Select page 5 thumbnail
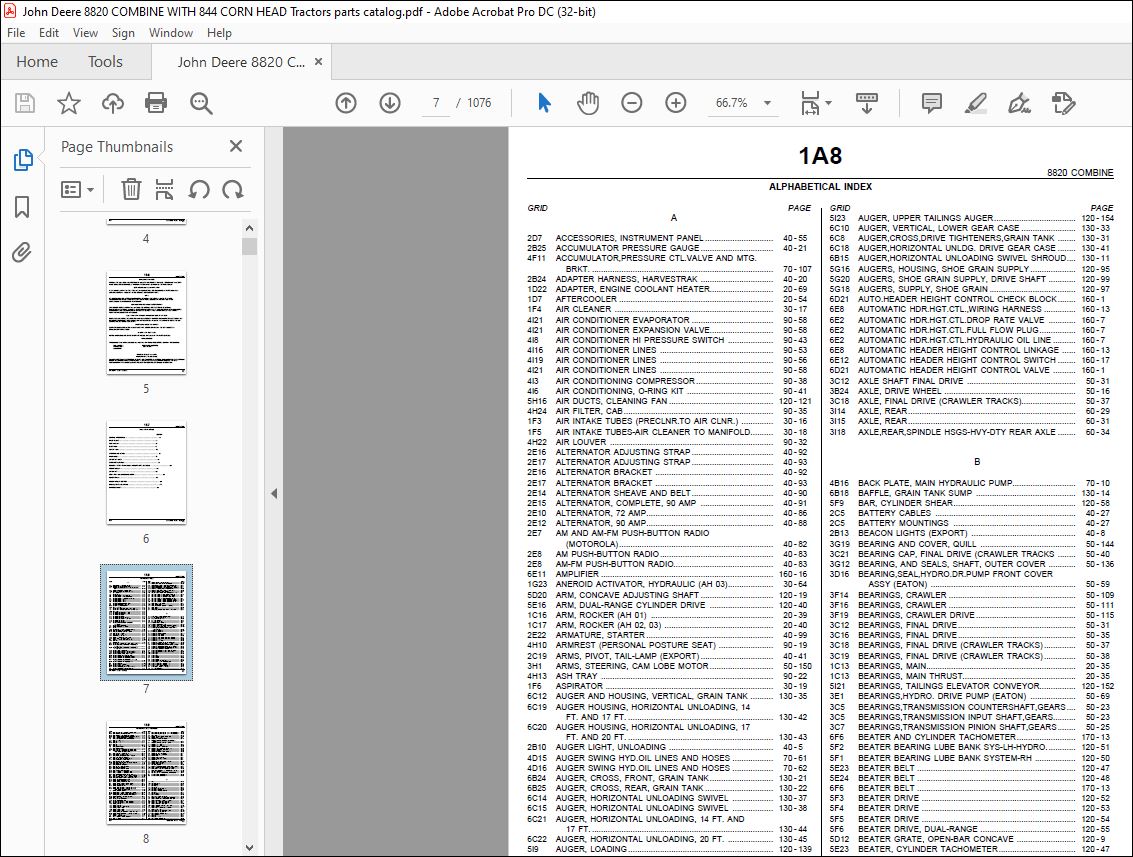 pos(146,323)
